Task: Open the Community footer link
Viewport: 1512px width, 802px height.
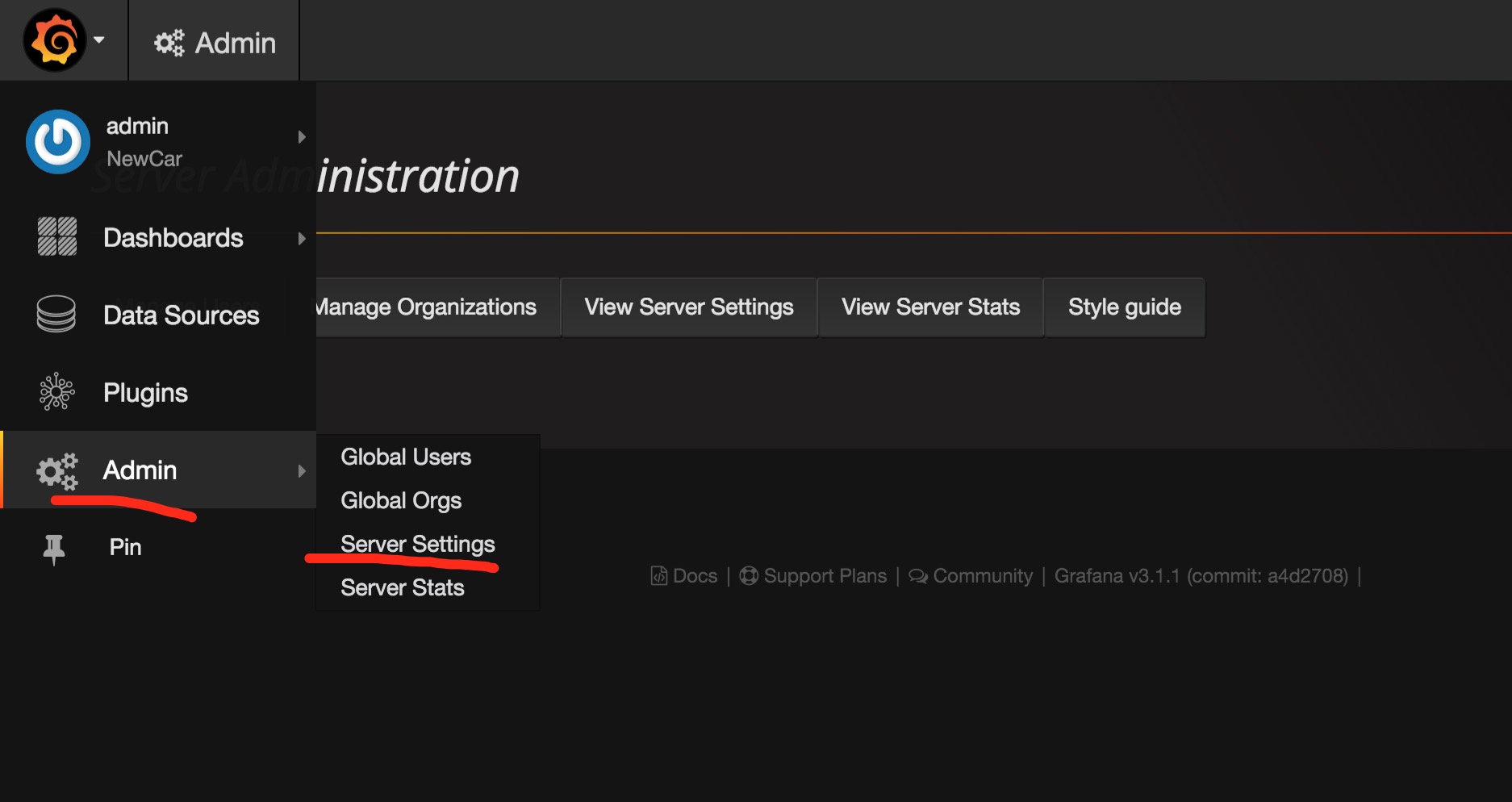Action: tap(971, 576)
